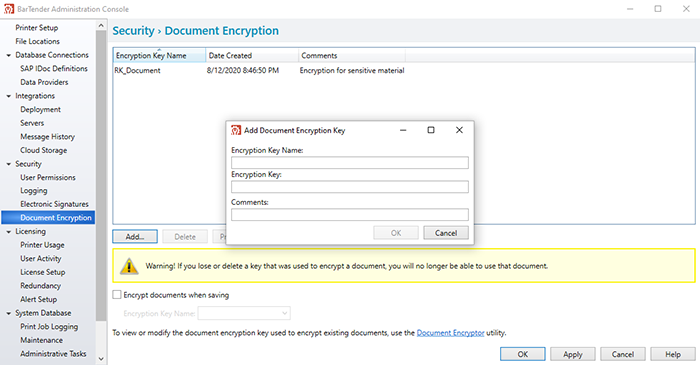Go to User Permissions page
This screenshot has height=365, width=700.
pyautogui.click(x=48, y=178)
